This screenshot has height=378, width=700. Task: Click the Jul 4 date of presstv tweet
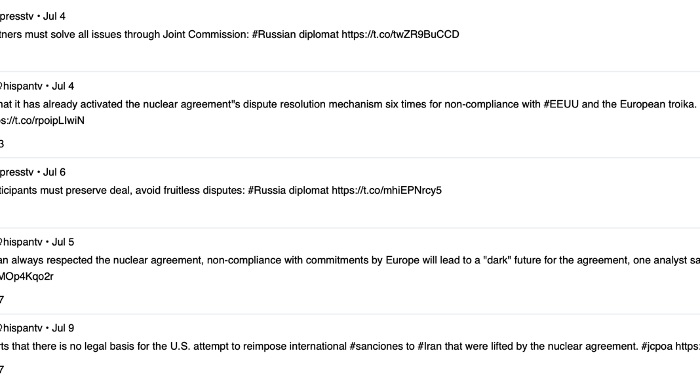tap(54, 17)
